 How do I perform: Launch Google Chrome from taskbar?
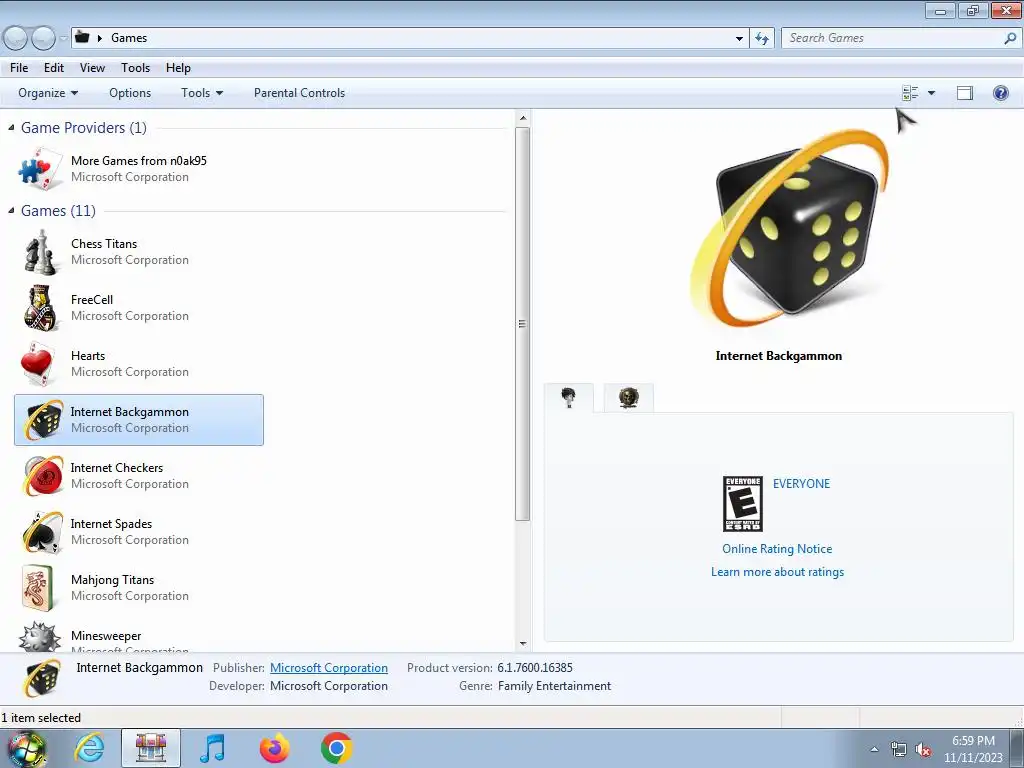tap(336, 748)
